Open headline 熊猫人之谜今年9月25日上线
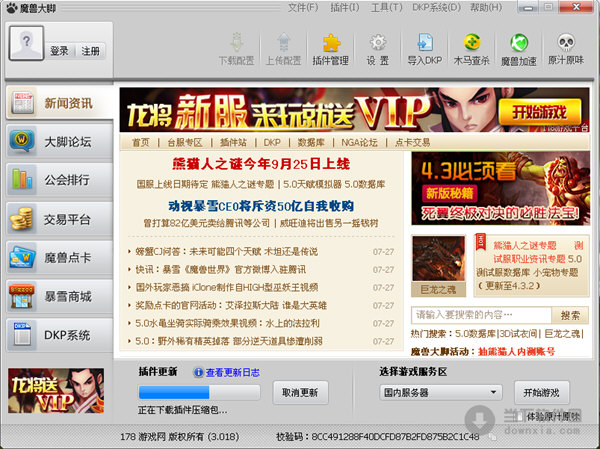 261,164
